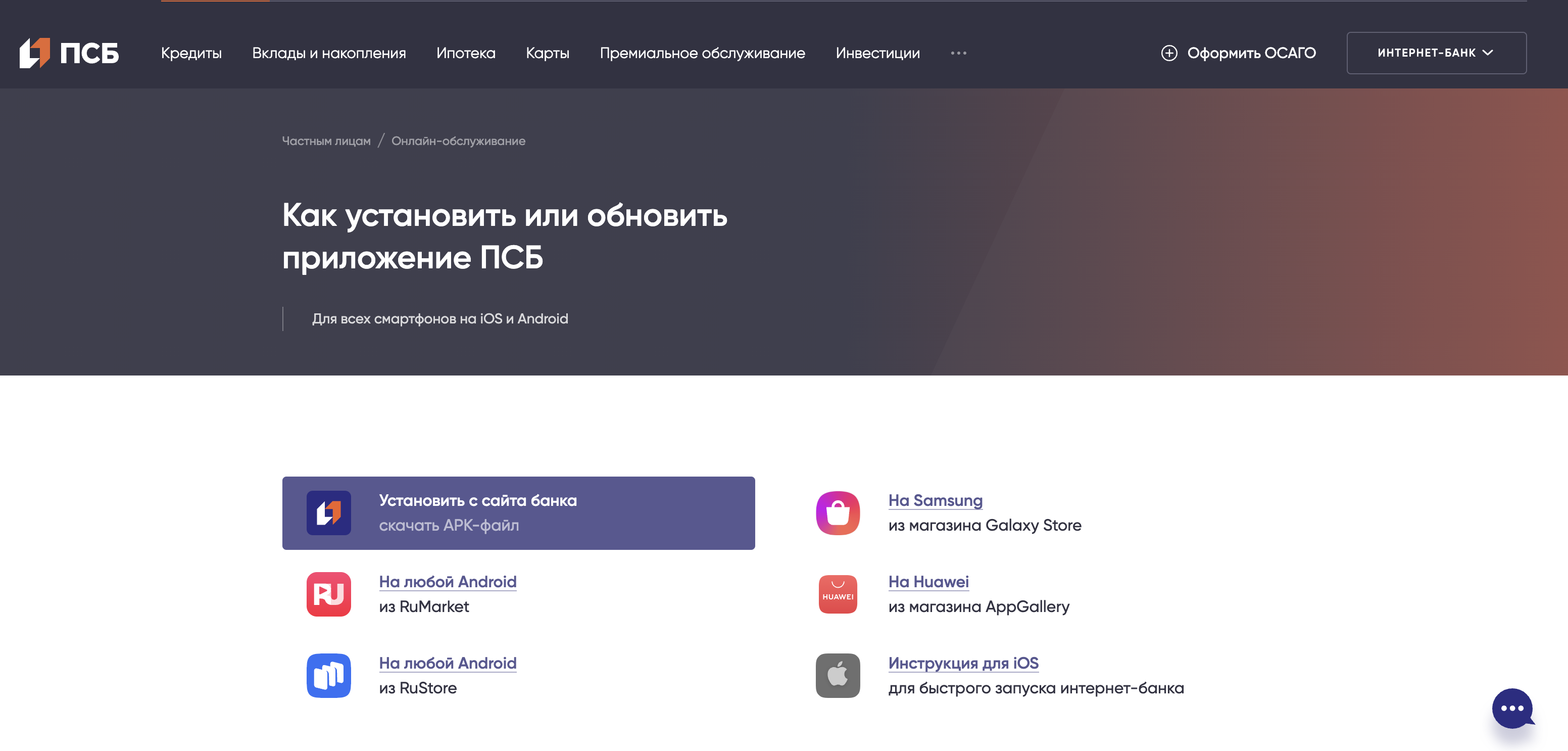Click the 'из магазина AppGallery' text
This screenshot has height=751, width=1568.
click(978, 606)
